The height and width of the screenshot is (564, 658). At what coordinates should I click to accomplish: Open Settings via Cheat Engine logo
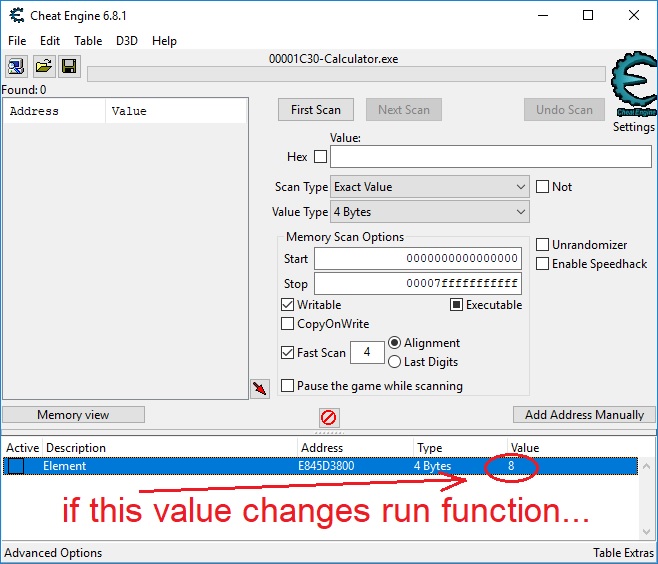(x=633, y=88)
